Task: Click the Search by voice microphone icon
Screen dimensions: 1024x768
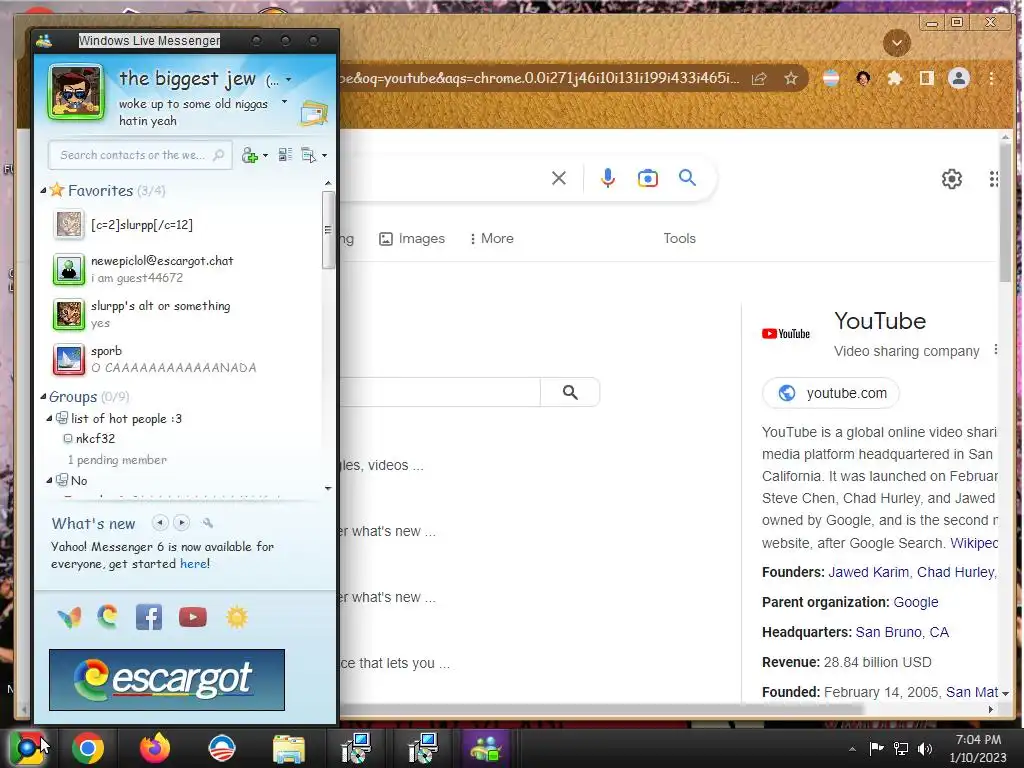Action: click(x=608, y=178)
